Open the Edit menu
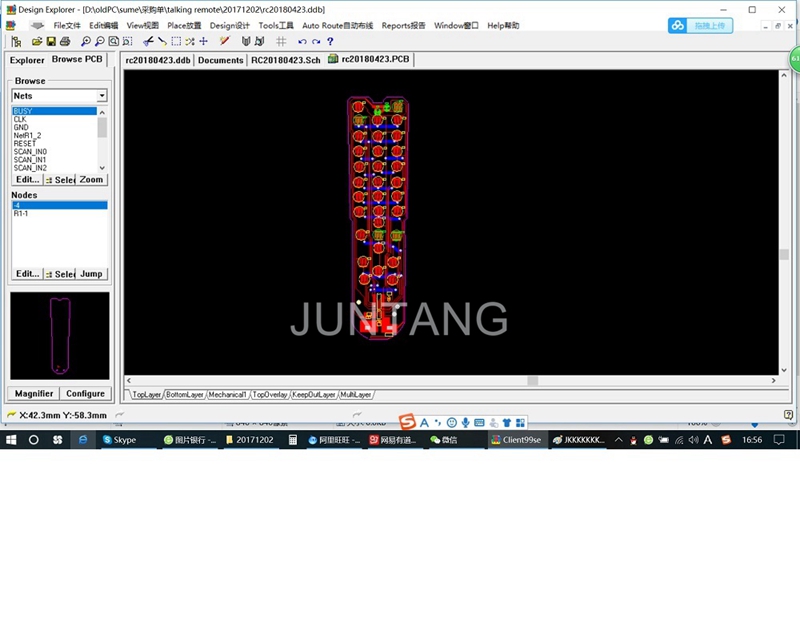This screenshot has width=800, height=638. click(x=103, y=26)
